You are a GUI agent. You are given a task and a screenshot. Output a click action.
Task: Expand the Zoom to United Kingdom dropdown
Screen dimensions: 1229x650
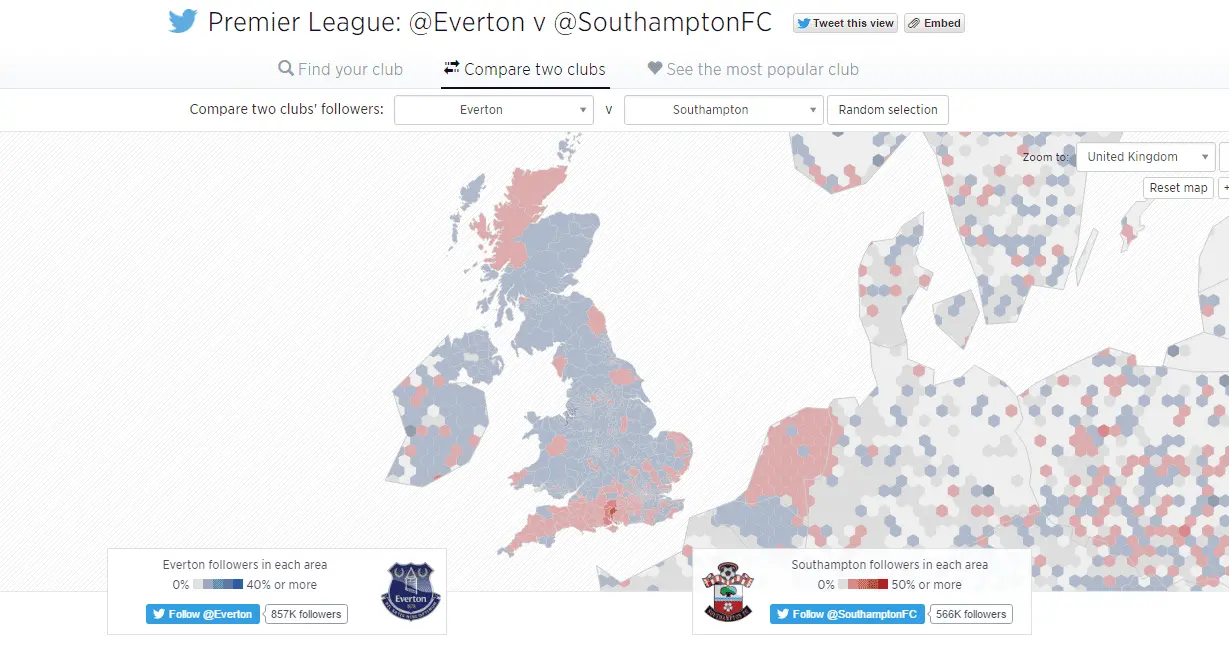click(1145, 157)
